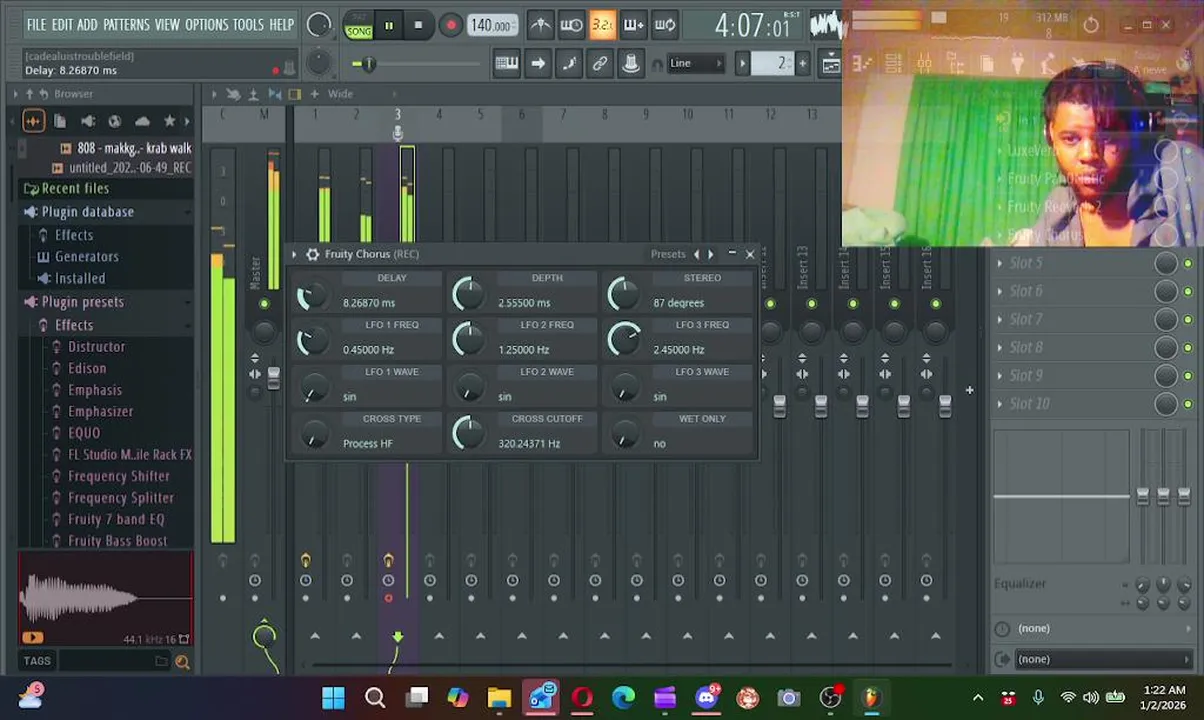The width and height of the screenshot is (1204, 720).
Task: Toggle auto-scrolling arrow icon
Action: tap(538, 64)
